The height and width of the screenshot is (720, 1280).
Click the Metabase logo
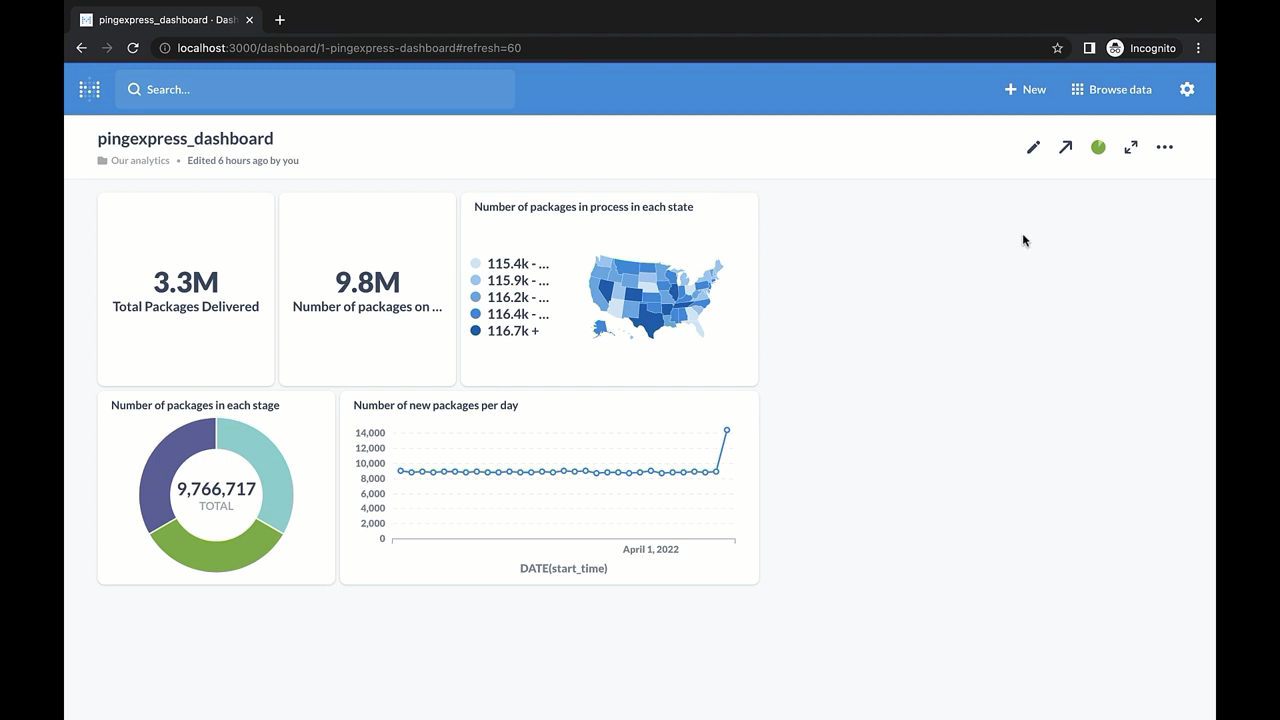coord(89,89)
